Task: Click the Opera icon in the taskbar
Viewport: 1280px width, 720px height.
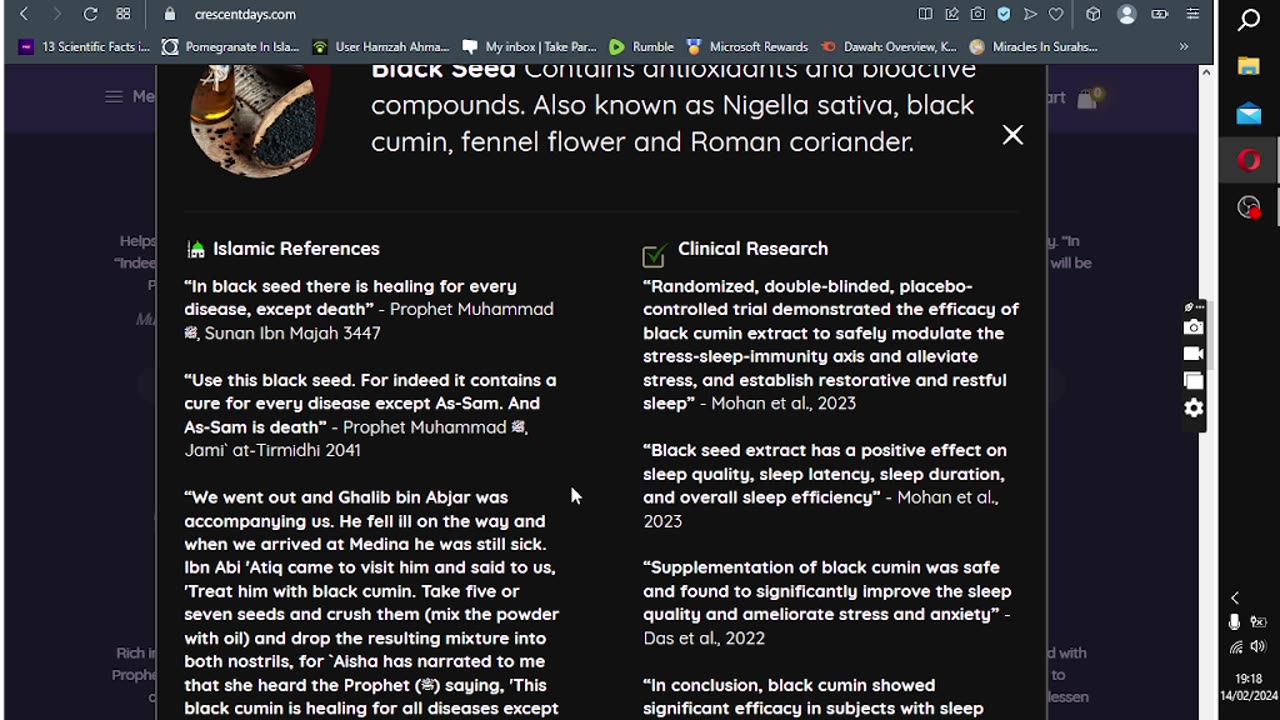Action: 1249,160
